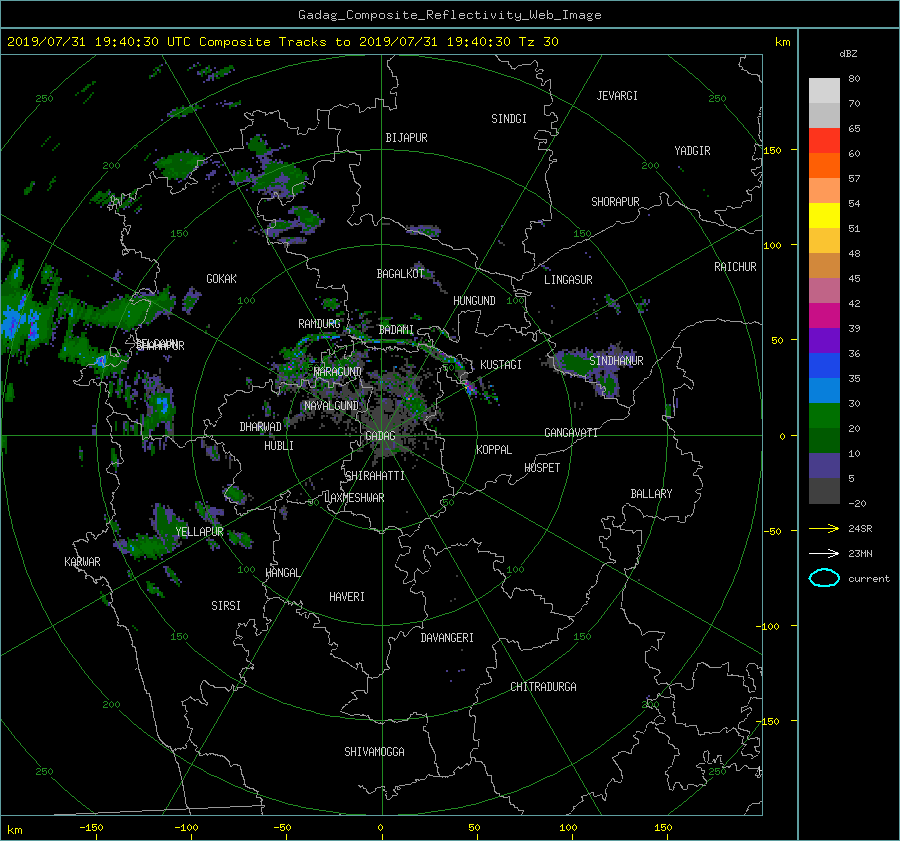Click the GOKAK city label
This screenshot has height=841, width=900.
pyautogui.click(x=222, y=279)
